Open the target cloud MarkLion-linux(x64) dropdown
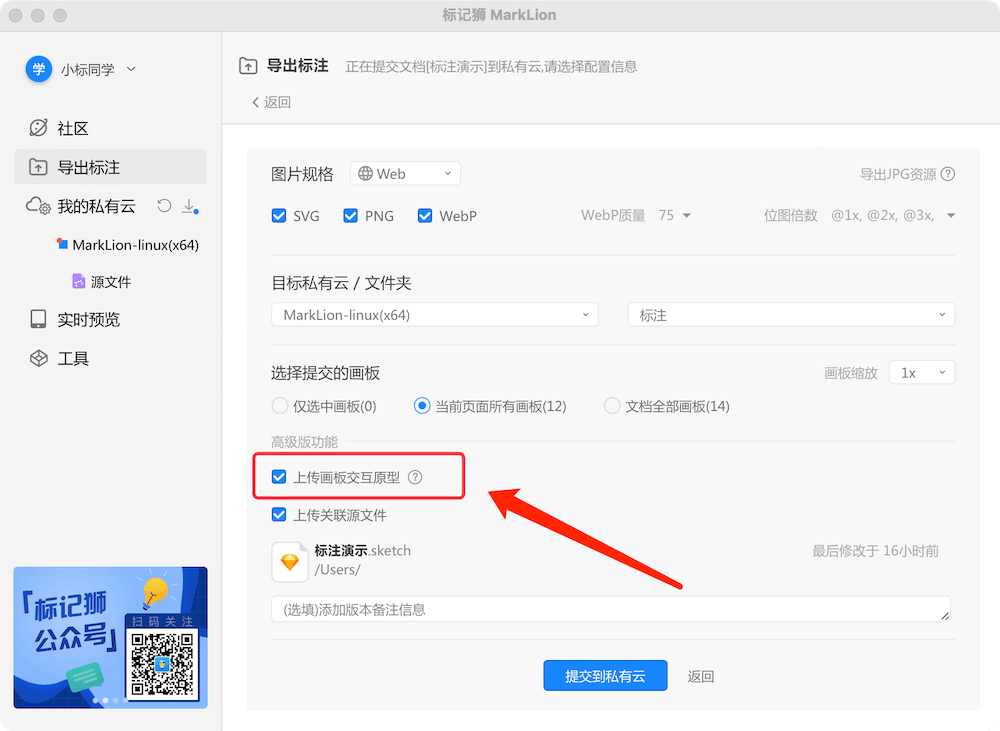Image resolution: width=1000 pixels, height=731 pixels. pos(435,314)
